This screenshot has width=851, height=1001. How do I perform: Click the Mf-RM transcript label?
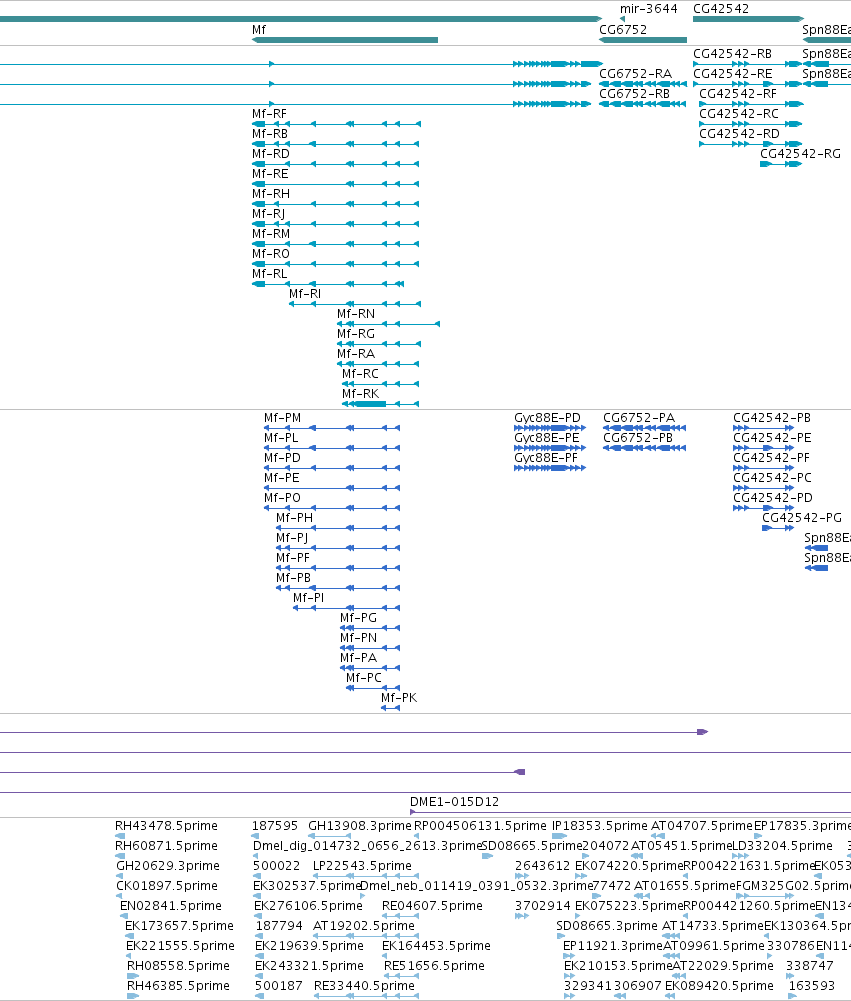tap(271, 234)
